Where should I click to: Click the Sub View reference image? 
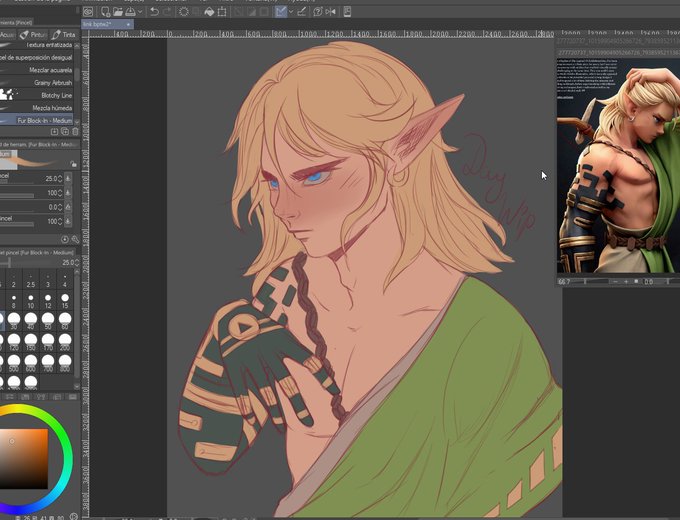[x=618, y=166]
